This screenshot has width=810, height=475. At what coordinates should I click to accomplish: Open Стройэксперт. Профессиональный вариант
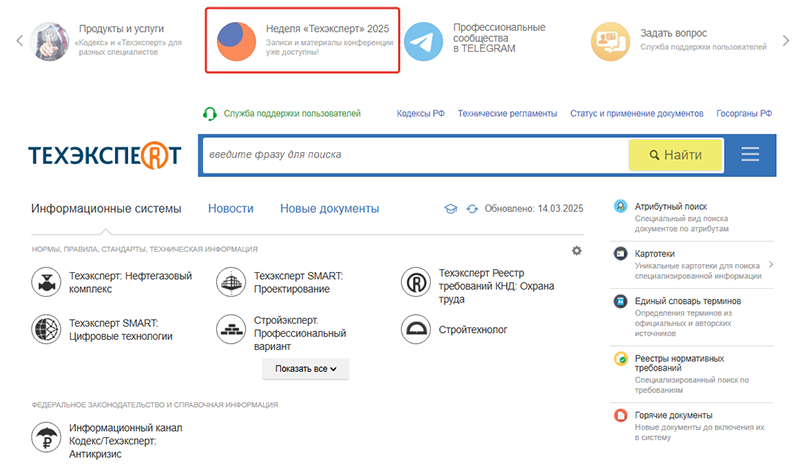tap(300, 333)
